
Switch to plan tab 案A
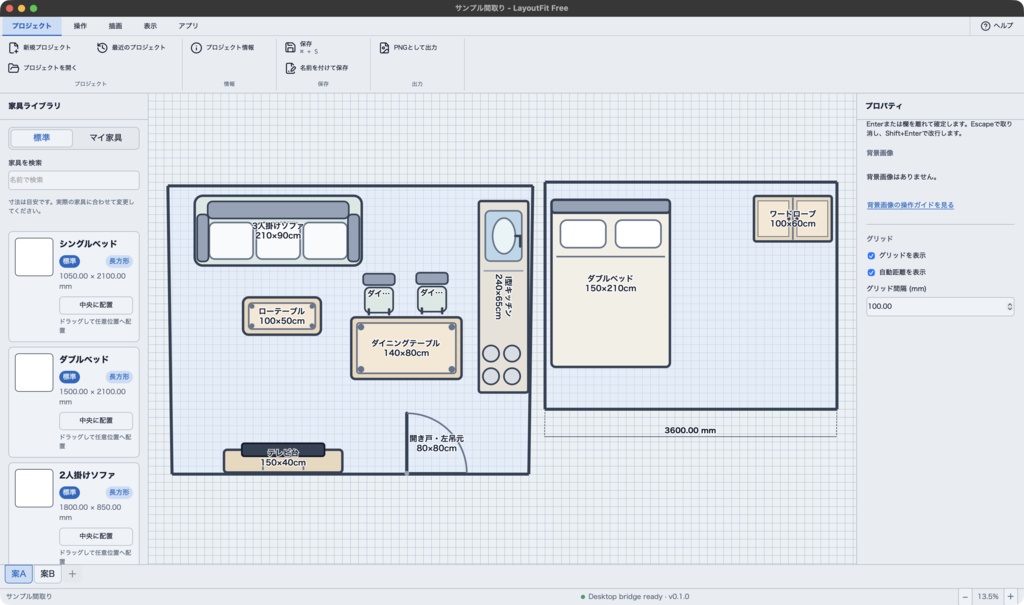coord(18,574)
